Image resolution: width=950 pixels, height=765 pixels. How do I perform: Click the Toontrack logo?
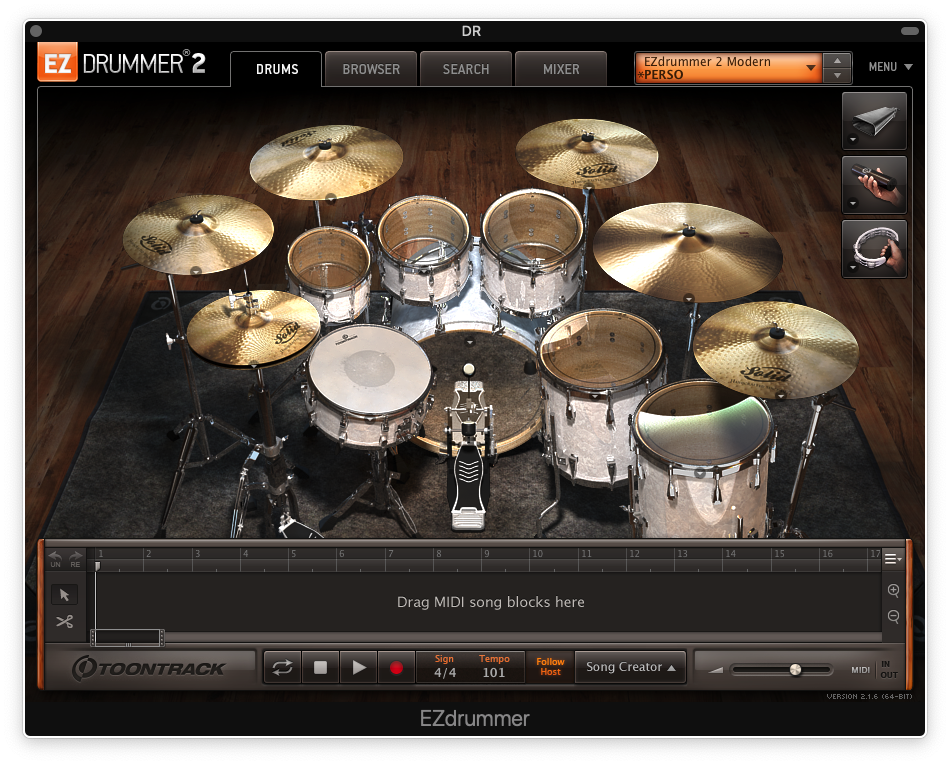[148, 668]
